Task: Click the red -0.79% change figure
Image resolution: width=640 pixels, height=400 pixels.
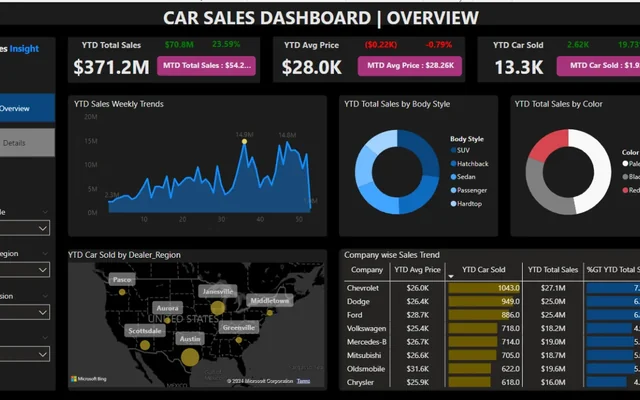Action: (x=439, y=44)
